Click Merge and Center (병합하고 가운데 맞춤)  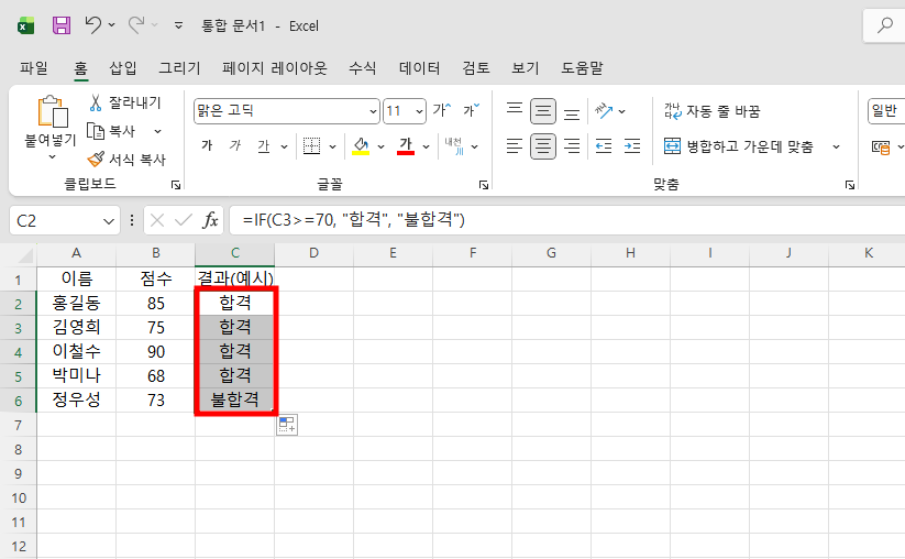740,147
